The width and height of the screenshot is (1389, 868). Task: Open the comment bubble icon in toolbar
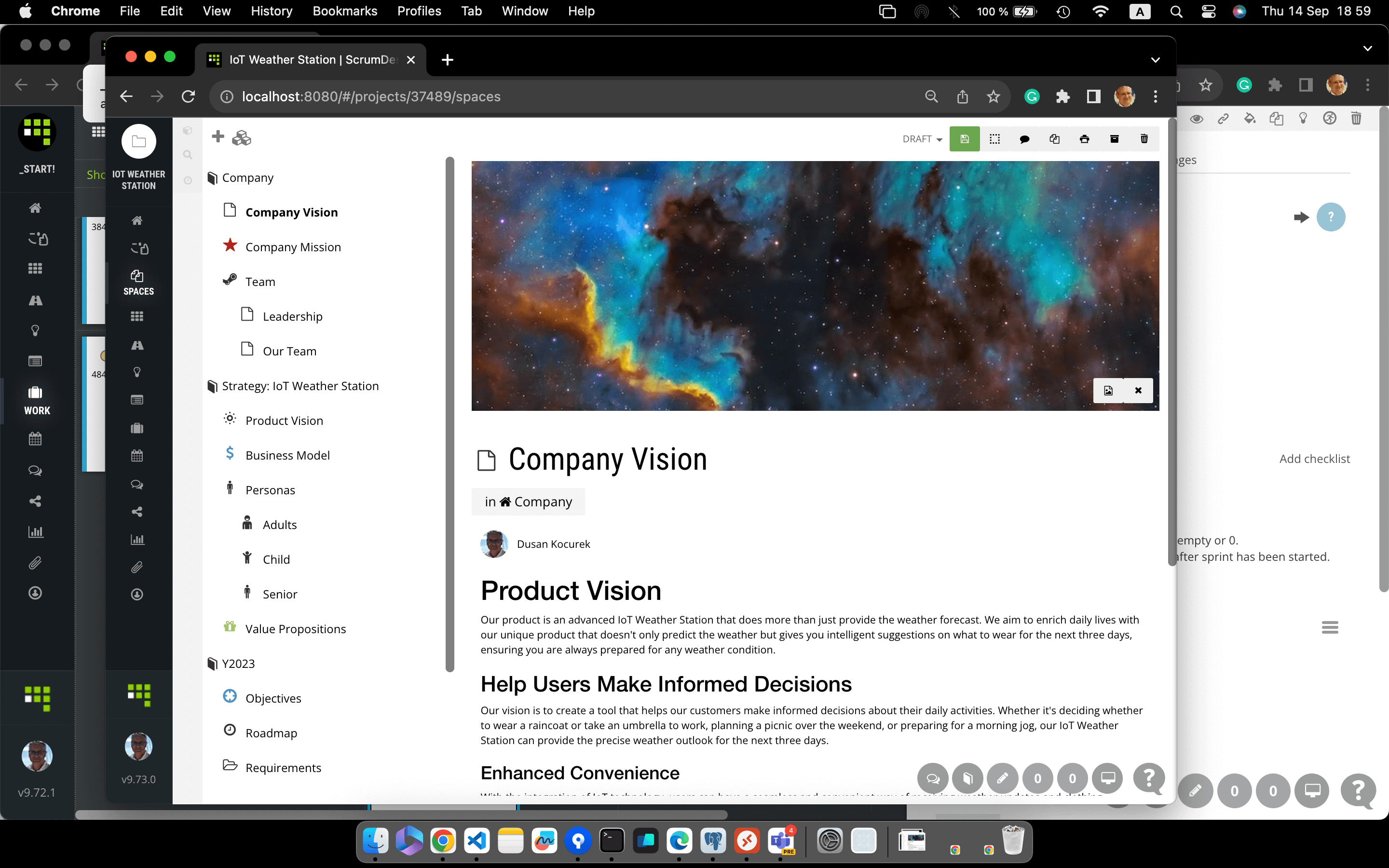click(x=1024, y=139)
